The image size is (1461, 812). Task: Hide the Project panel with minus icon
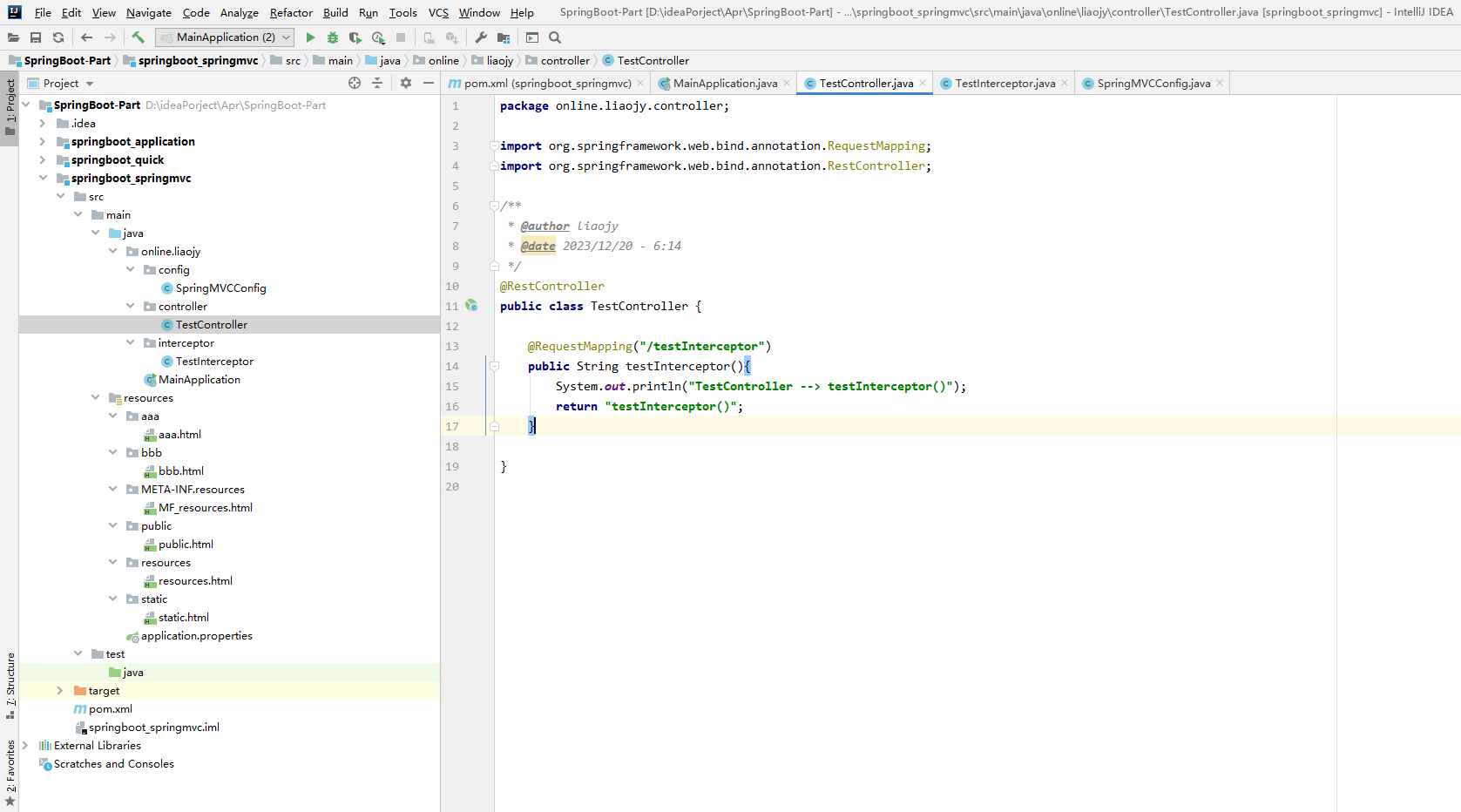coord(429,83)
